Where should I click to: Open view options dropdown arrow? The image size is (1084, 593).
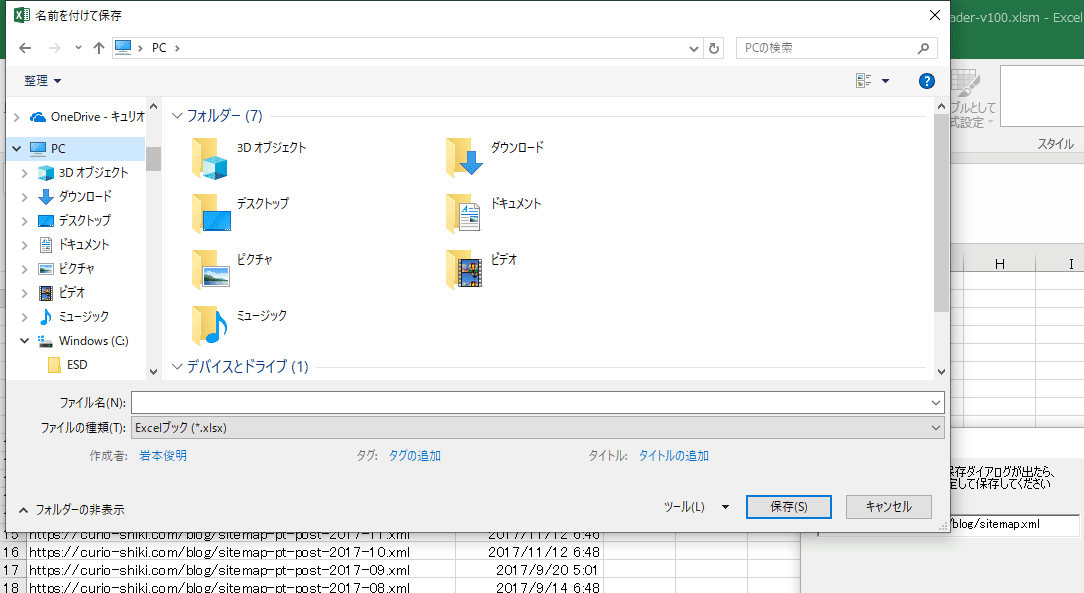pyautogui.click(x=885, y=81)
